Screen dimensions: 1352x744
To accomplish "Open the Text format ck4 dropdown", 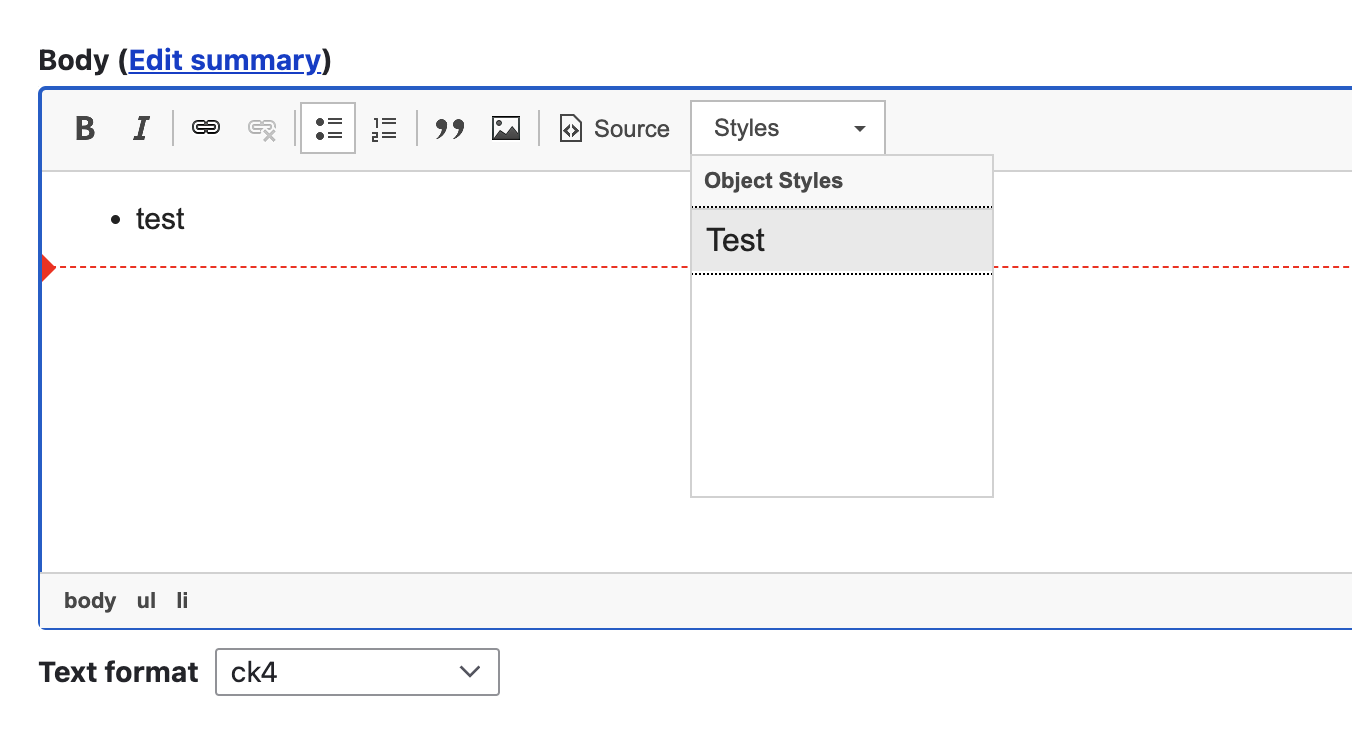I will [x=357, y=672].
